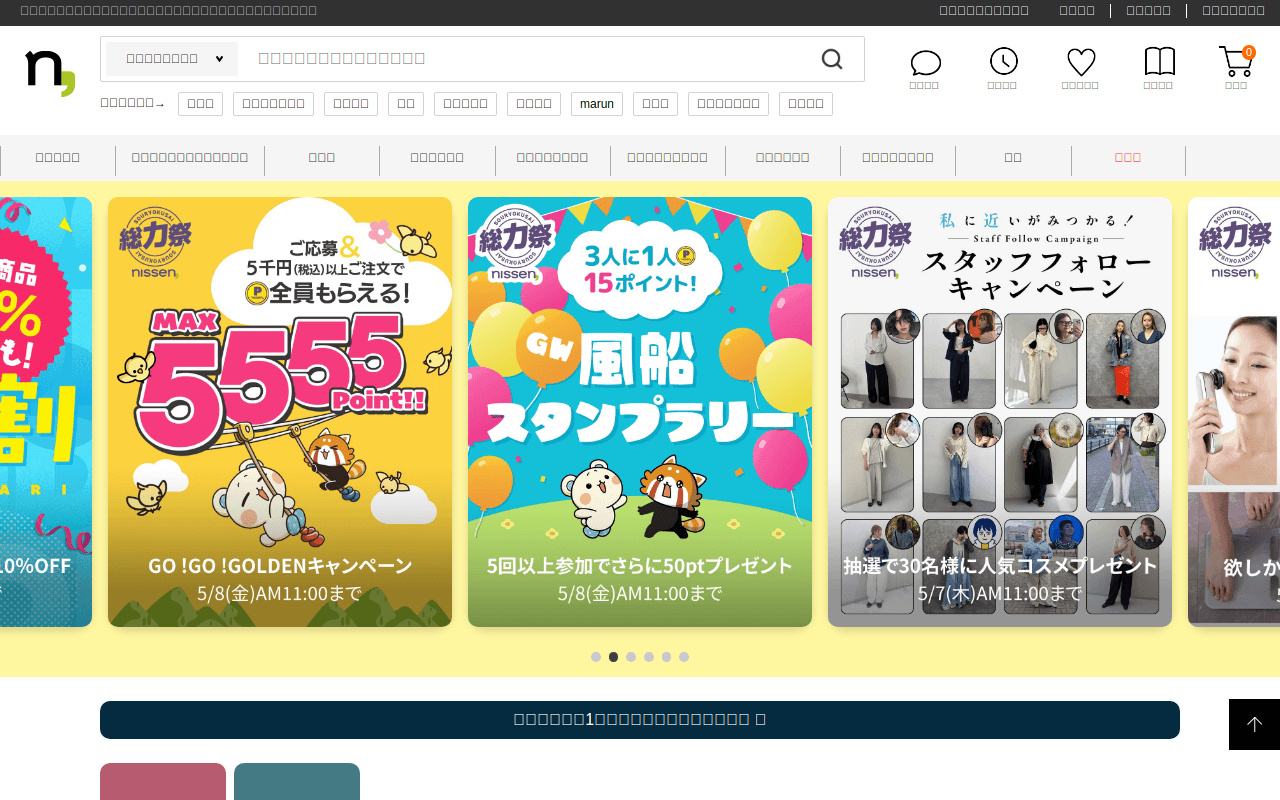Image resolution: width=1280 pixels, height=800 pixels.
Task: Click the dark navy announcement bar
Action: point(640,720)
